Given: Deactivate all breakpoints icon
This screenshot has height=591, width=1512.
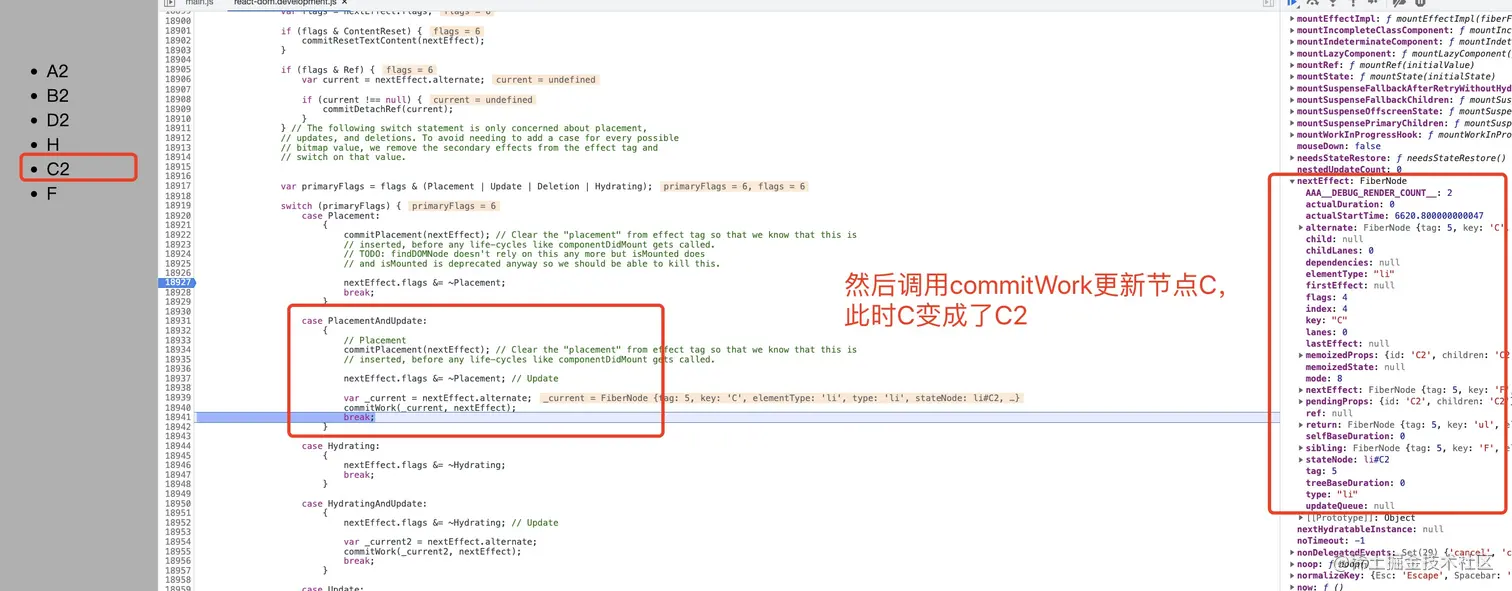Looking at the screenshot, I should pyautogui.click(x=1398, y=3).
